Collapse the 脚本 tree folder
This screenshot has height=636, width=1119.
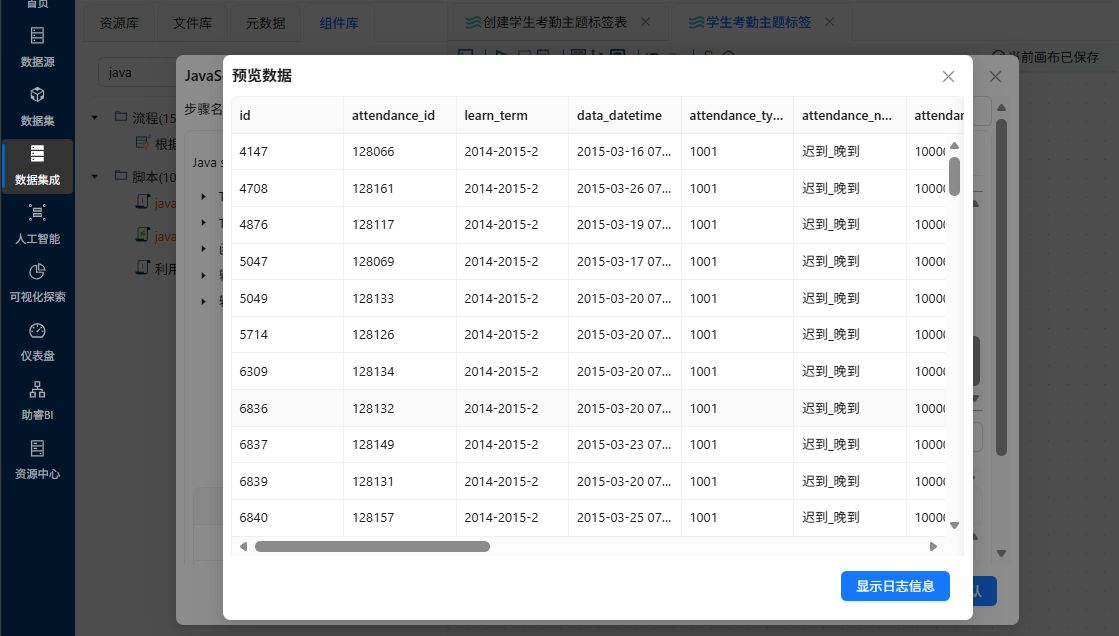[94, 176]
